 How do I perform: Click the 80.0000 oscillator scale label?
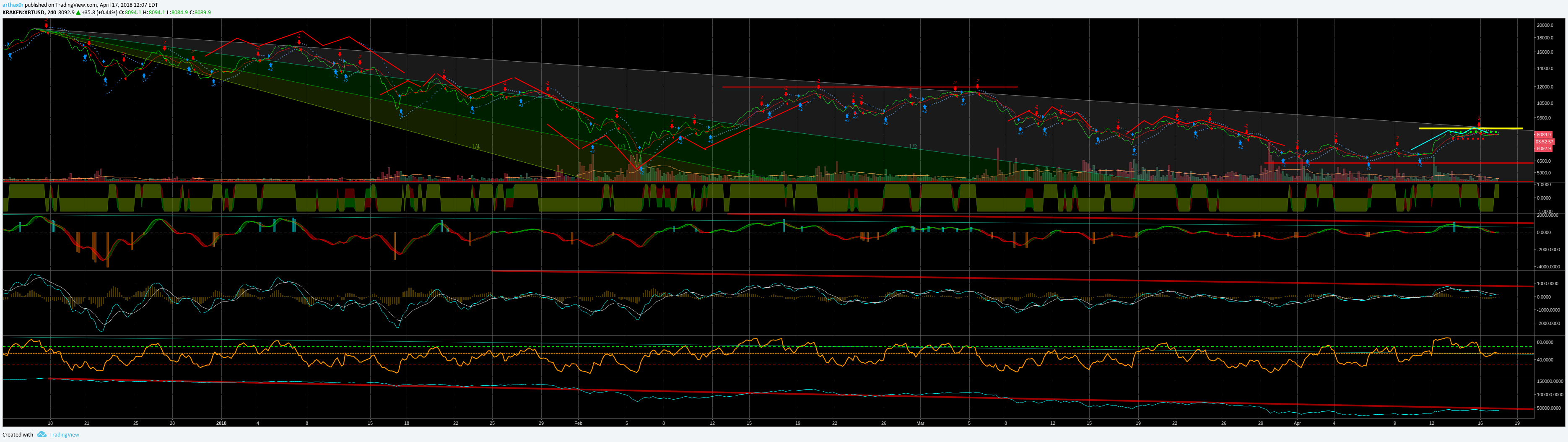coord(1545,342)
